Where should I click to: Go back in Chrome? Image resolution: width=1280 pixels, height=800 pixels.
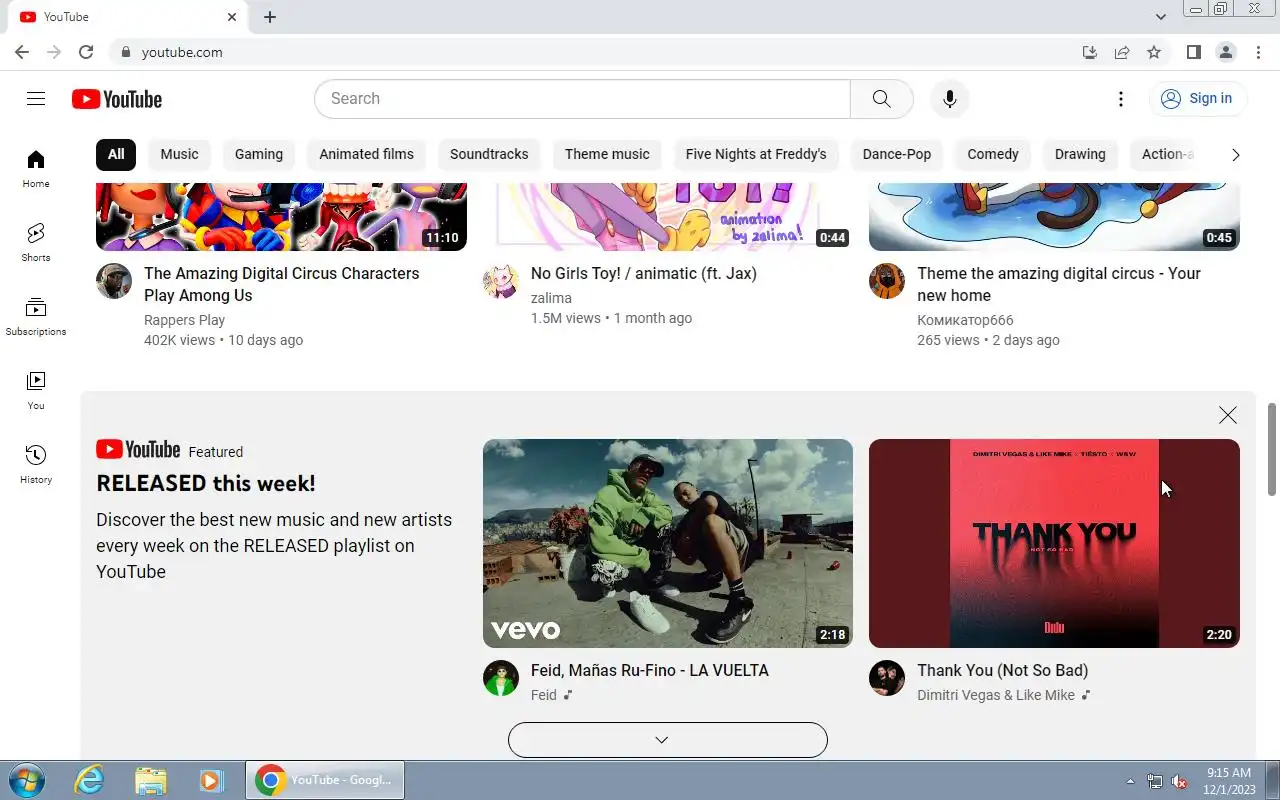[x=22, y=52]
